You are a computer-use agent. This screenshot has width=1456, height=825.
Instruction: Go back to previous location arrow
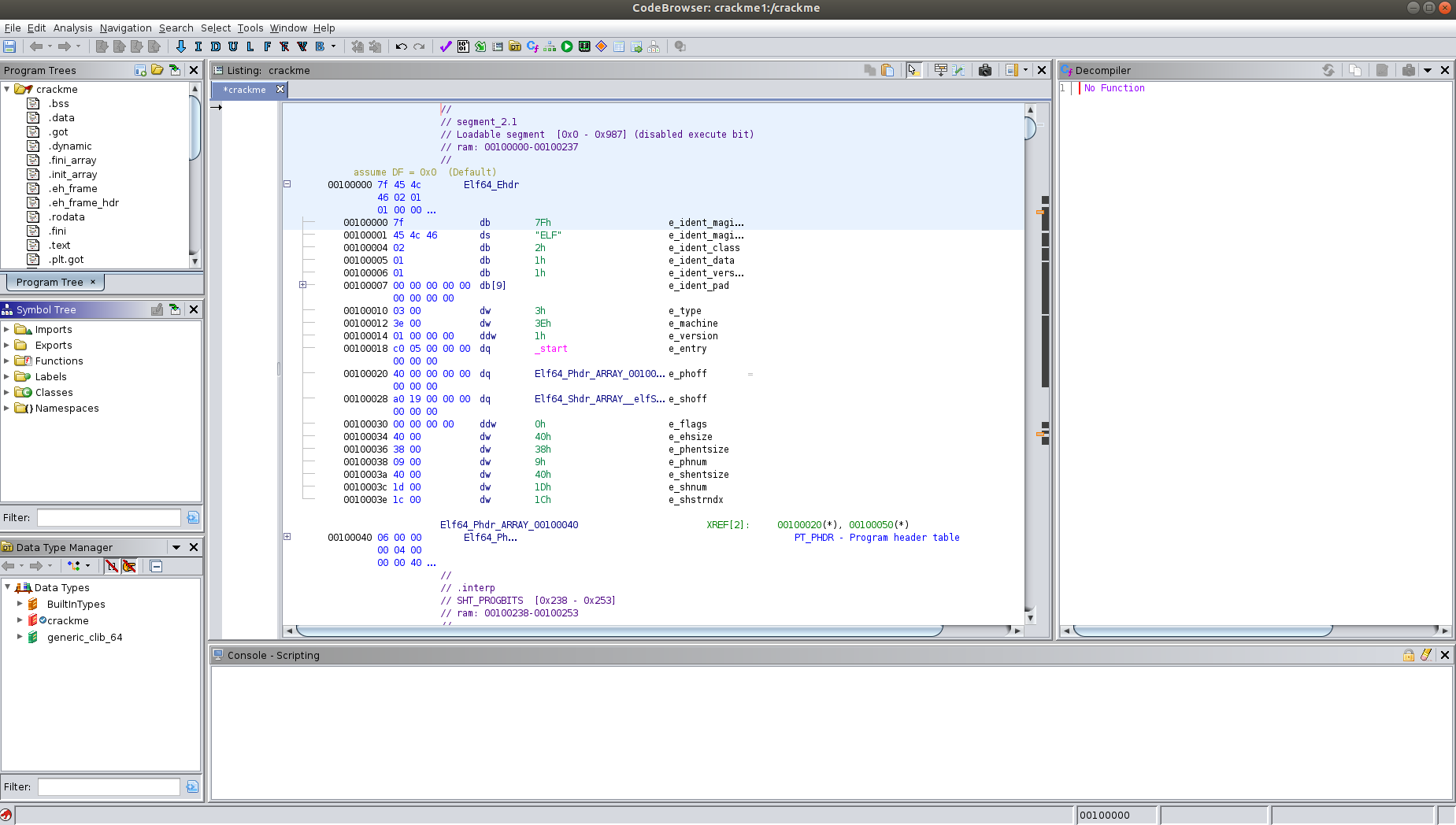[36, 46]
